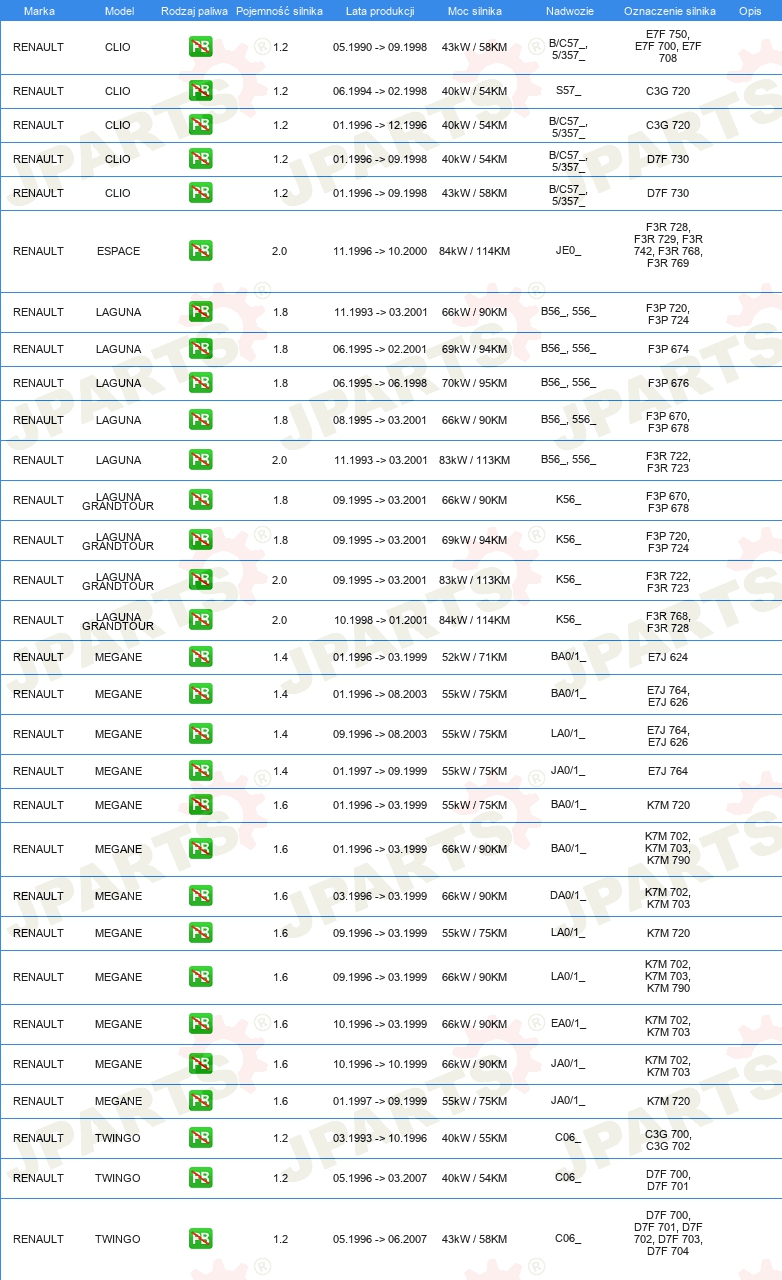The height and width of the screenshot is (1280, 782).
Task: Click fuel icon for Twingo 05.1996 -> 06.2007
Action: (x=200, y=1239)
